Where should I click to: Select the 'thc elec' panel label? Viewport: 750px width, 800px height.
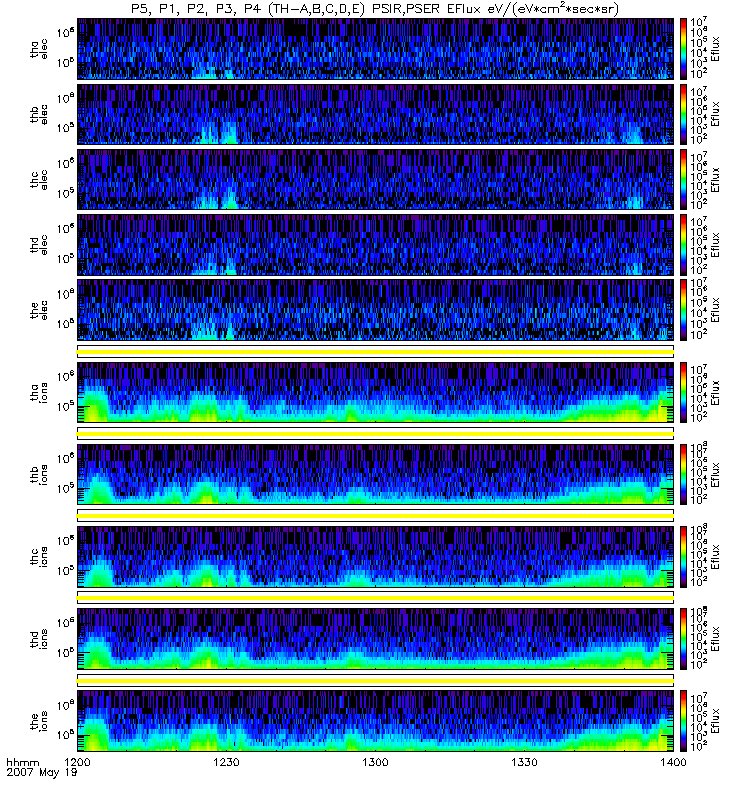[39, 180]
